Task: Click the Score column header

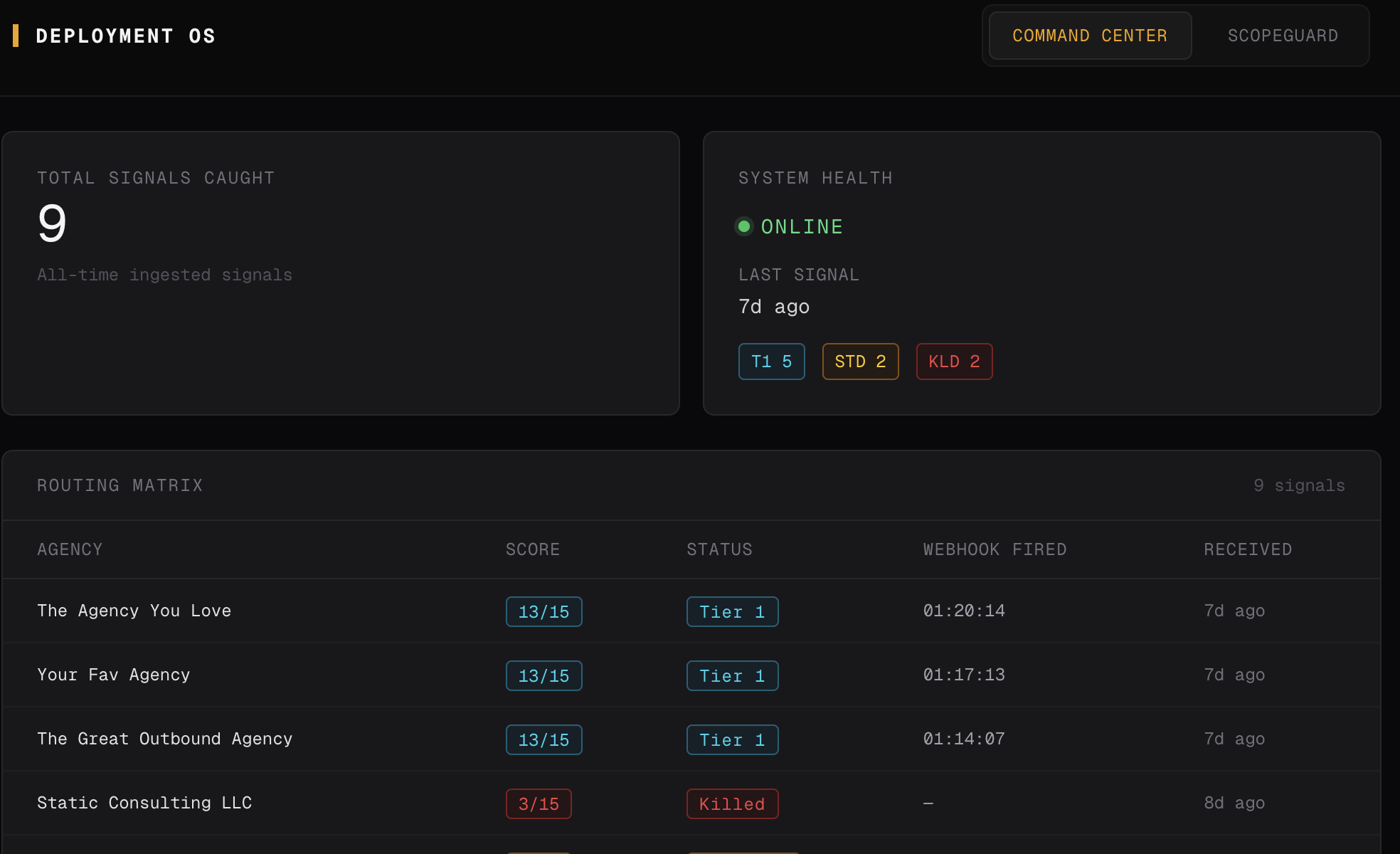Action: coord(533,549)
